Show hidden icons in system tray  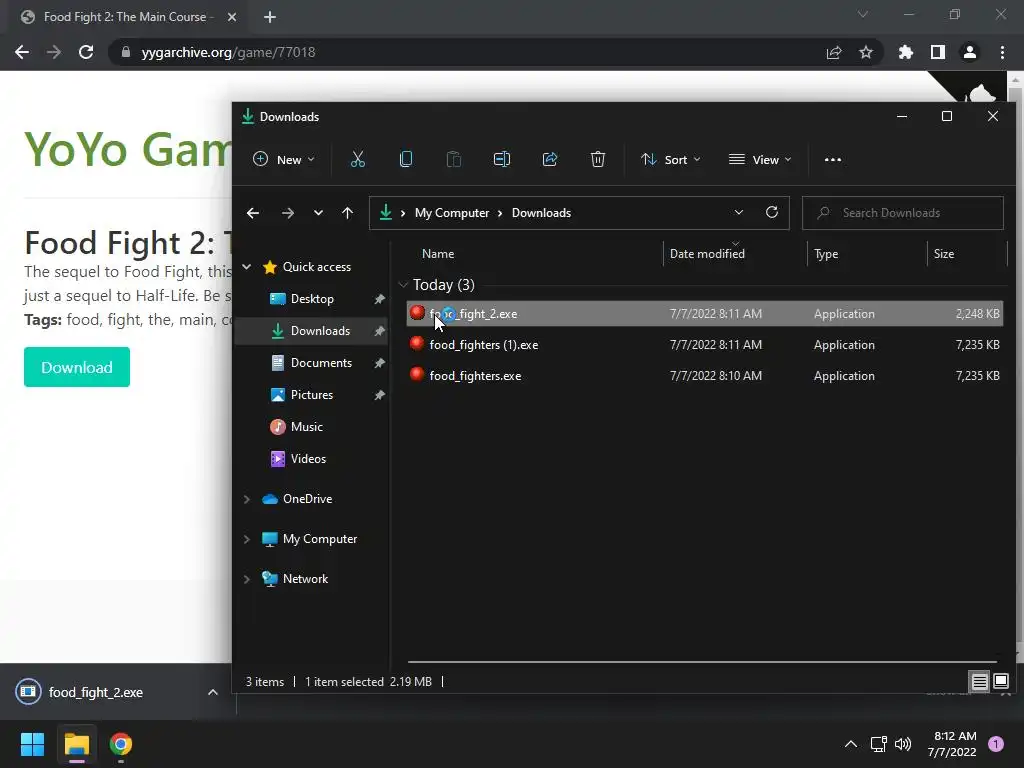(851, 744)
